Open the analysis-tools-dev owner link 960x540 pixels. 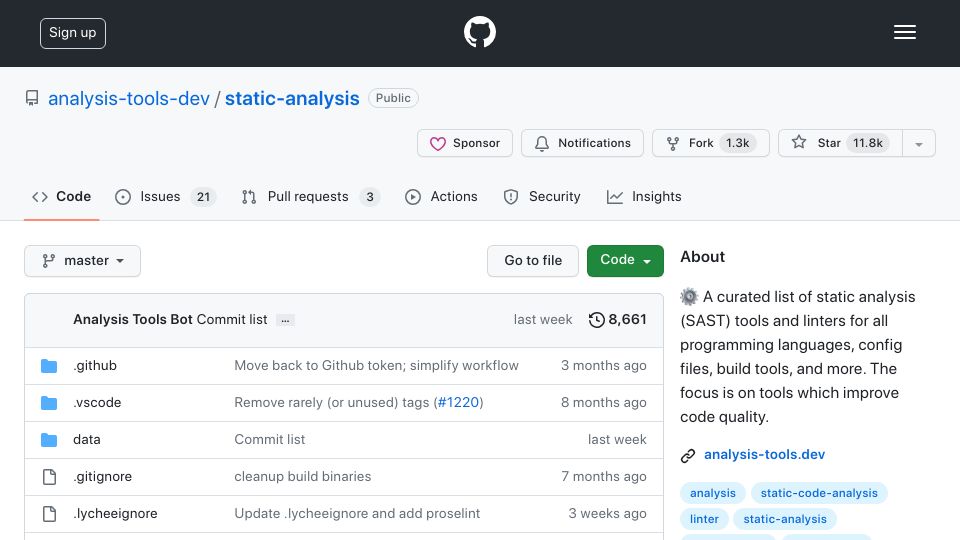coord(129,98)
